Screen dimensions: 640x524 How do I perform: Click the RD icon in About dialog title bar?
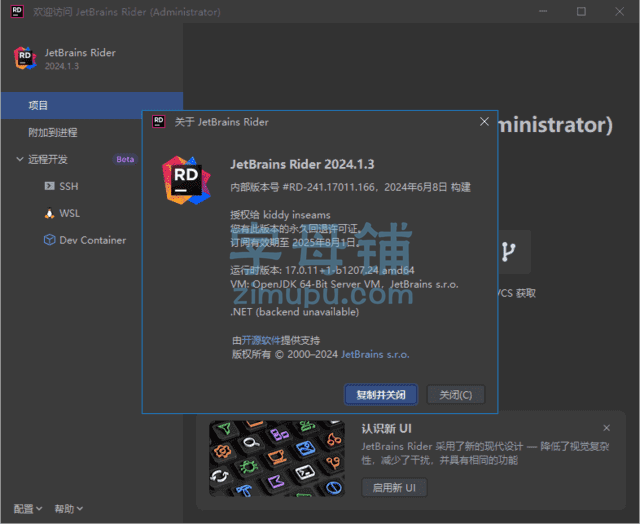click(x=158, y=121)
